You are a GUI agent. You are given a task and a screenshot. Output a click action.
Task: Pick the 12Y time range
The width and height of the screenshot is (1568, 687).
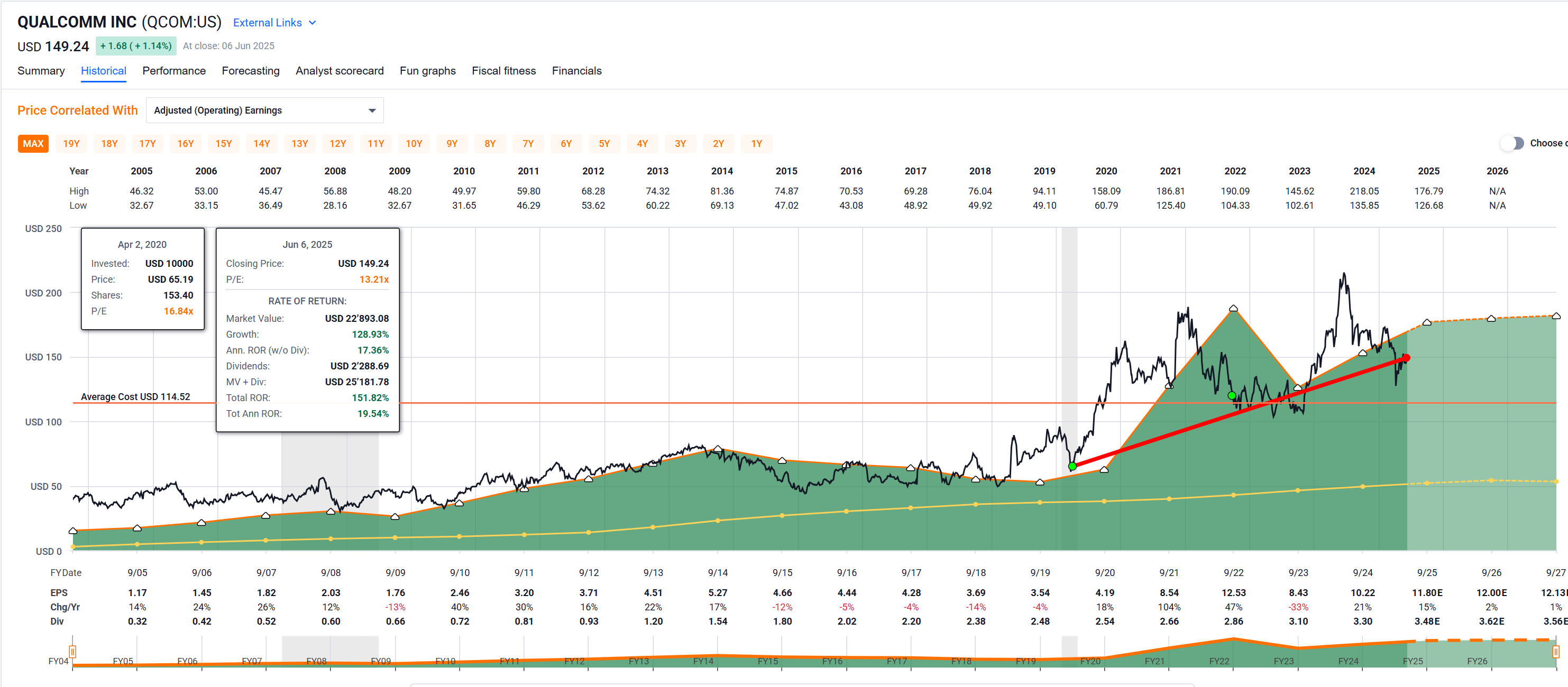click(338, 144)
